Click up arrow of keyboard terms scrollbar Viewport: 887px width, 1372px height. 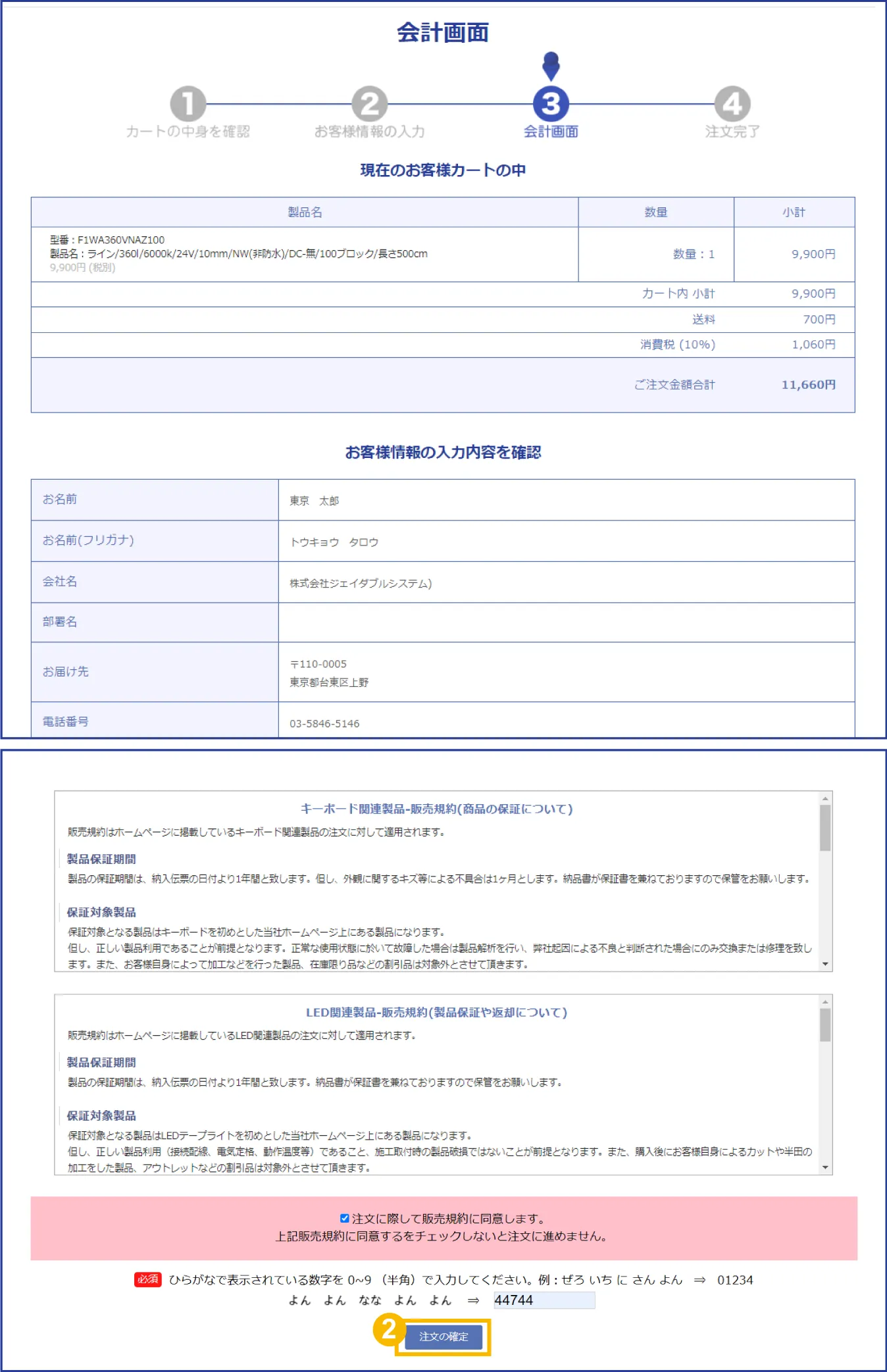point(825,798)
